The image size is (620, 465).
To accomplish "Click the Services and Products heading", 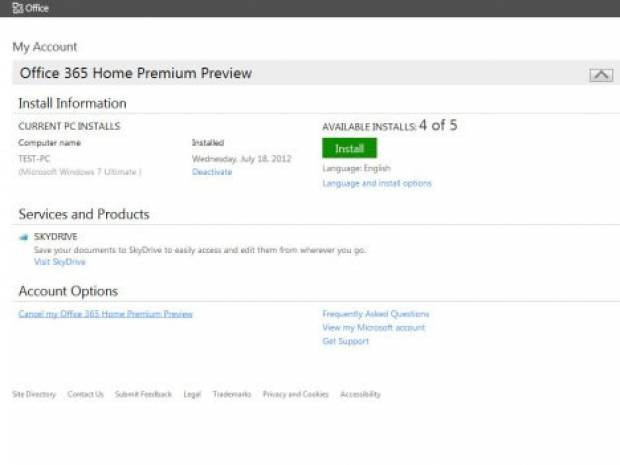I will 84,214.
